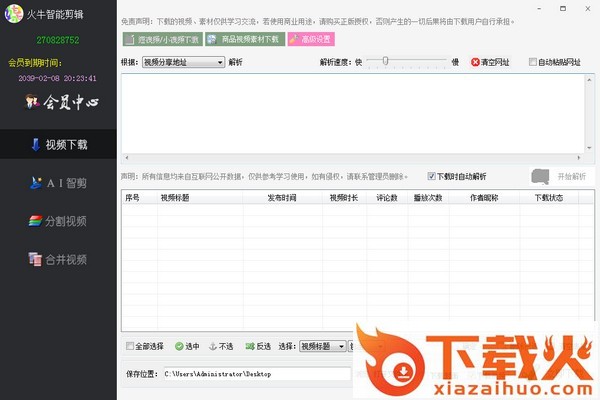Viewport: 600px width, 400px height.
Task: Click the horizontal scrollbar right arrow
Action: (579, 157)
